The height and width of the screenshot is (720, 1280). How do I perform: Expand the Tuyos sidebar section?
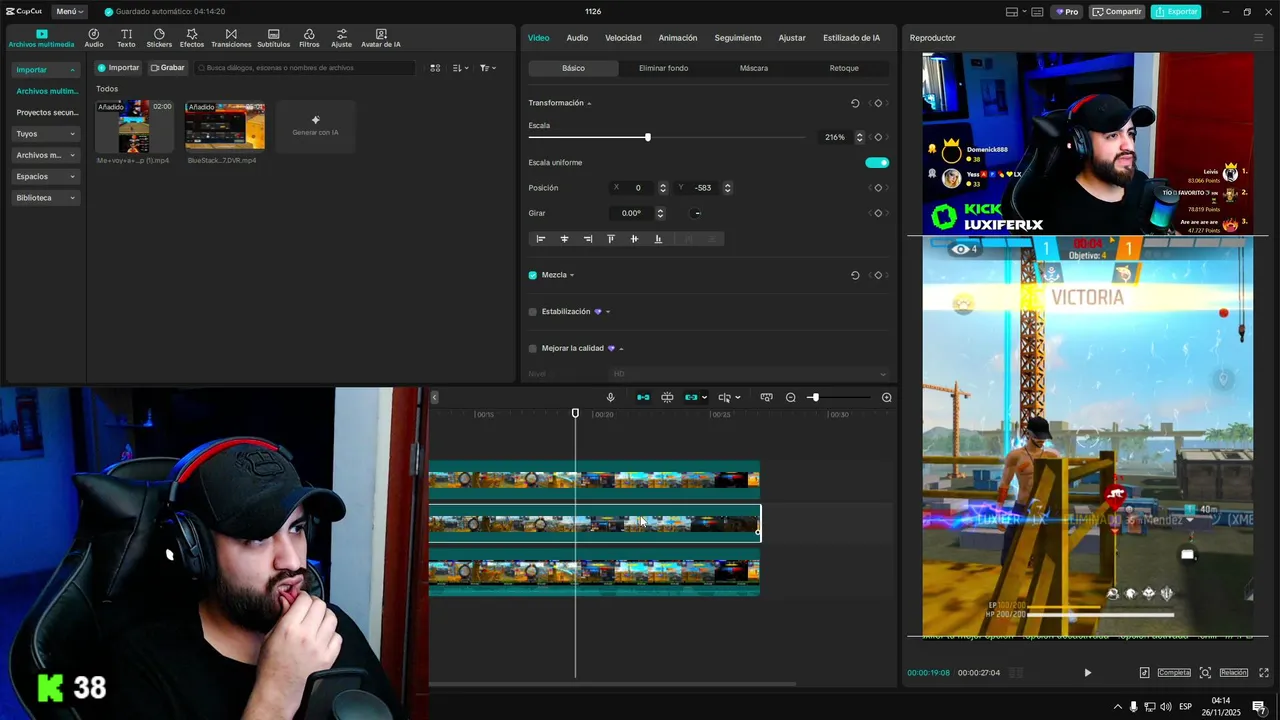pyautogui.click(x=46, y=133)
